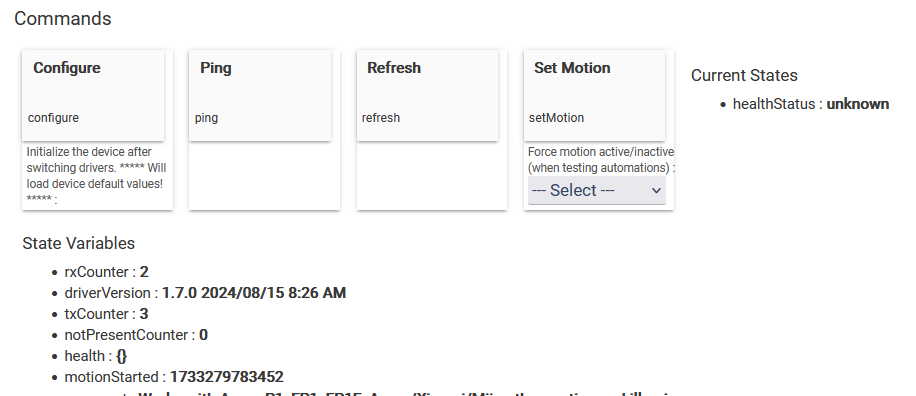Viewport: 916px width, 396px height.
Task: Select the txCounter state variable
Action: pos(106,314)
